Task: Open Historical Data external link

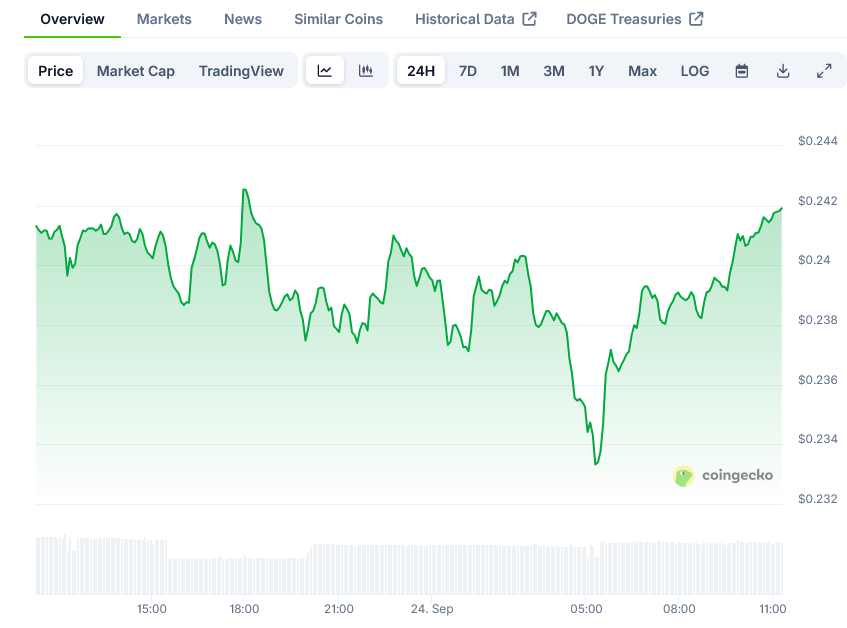Action: 475,19
